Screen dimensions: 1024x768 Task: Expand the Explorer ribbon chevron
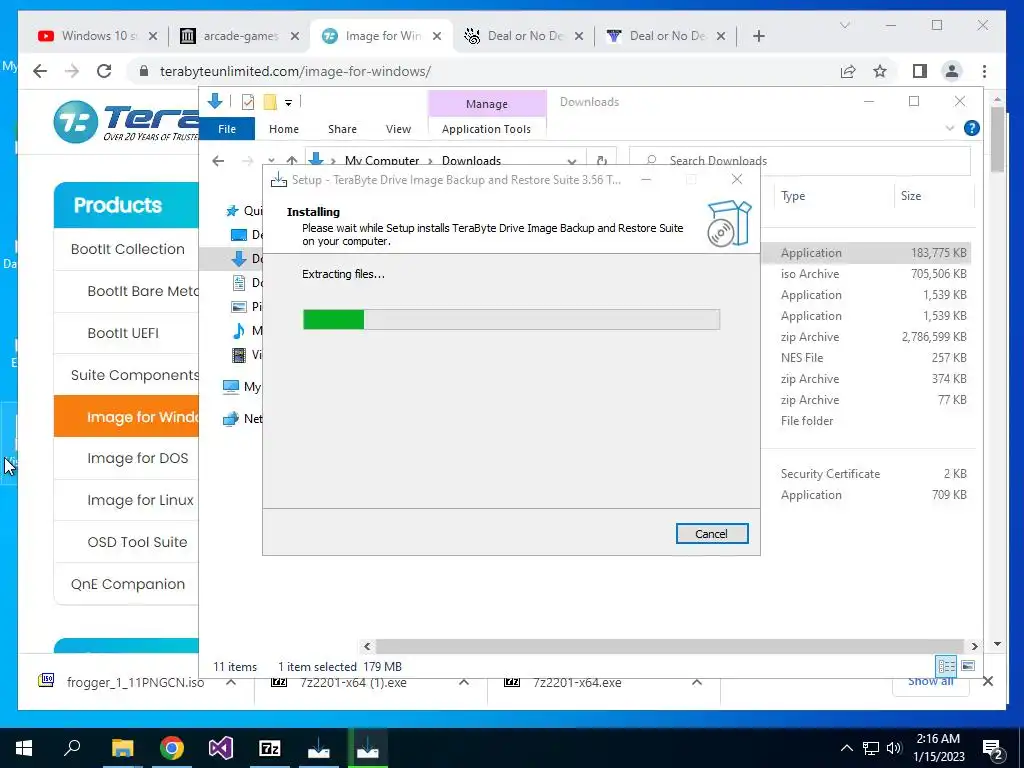click(x=950, y=129)
